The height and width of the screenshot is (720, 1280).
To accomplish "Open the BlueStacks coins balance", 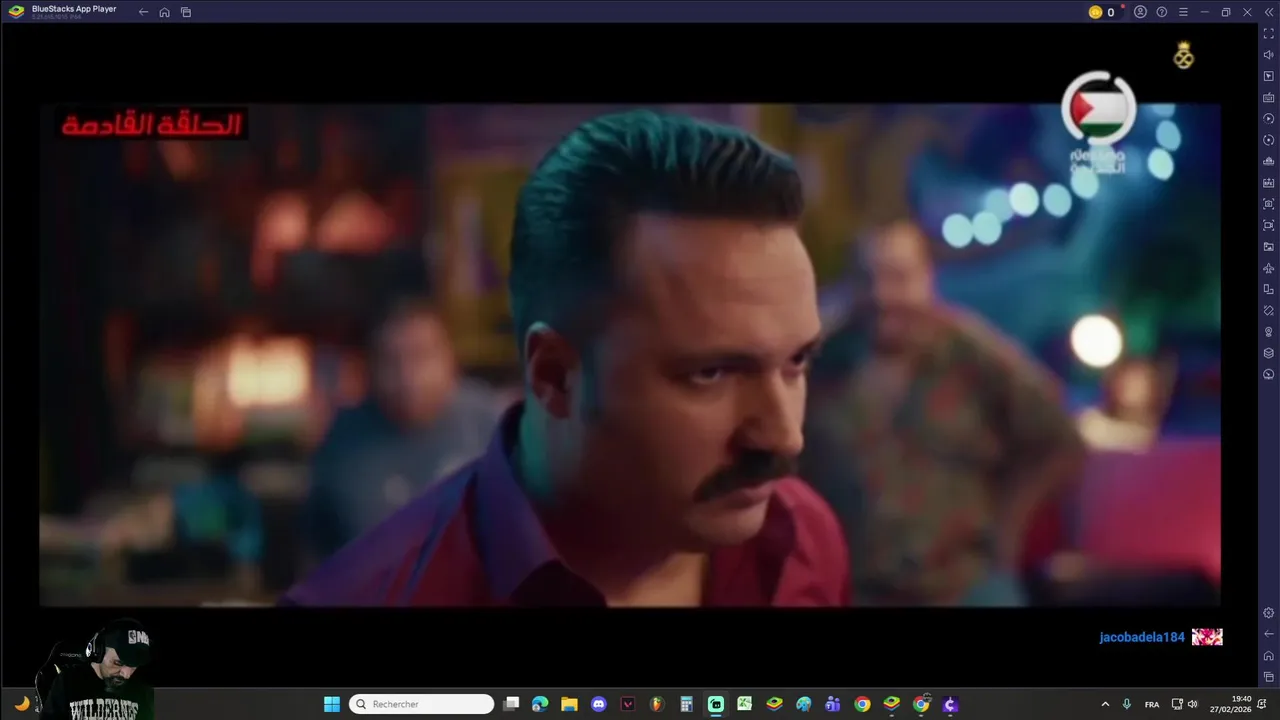I will pyautogui.click(x=1102, y=12).
